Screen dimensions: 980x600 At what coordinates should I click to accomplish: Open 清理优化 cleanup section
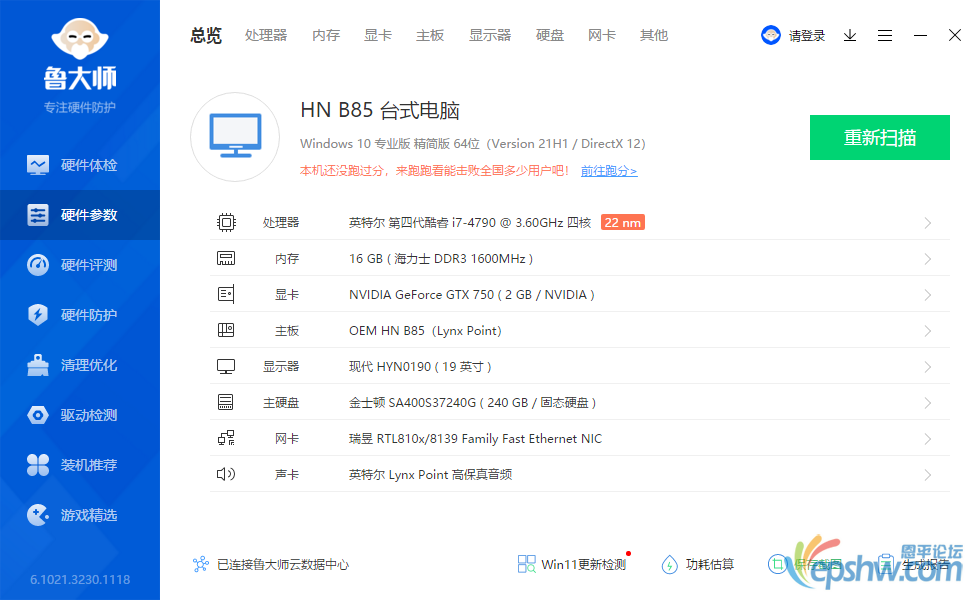click(80, 365)
